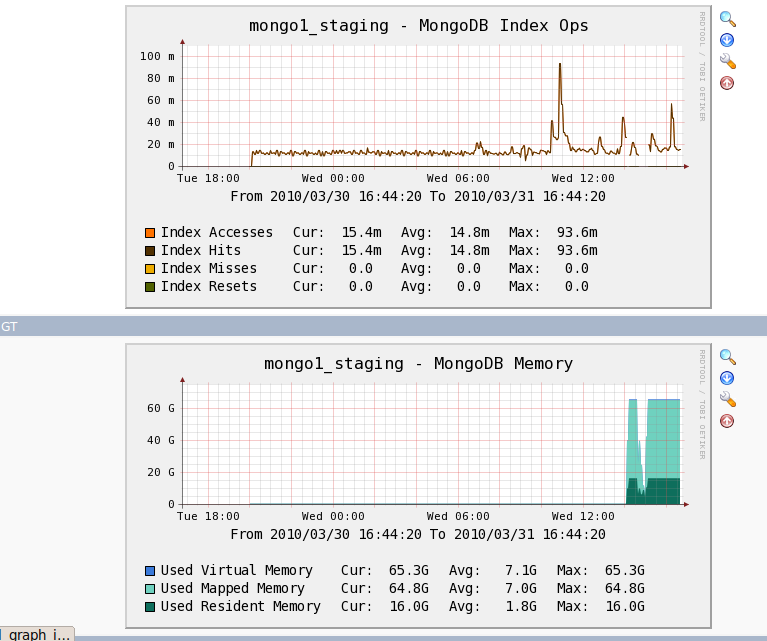The width and height of the screenshot is (767, 641).
Task: Click 'mongo1_staging - MongoDB Index Ops' title
Action: coord(419,25)
